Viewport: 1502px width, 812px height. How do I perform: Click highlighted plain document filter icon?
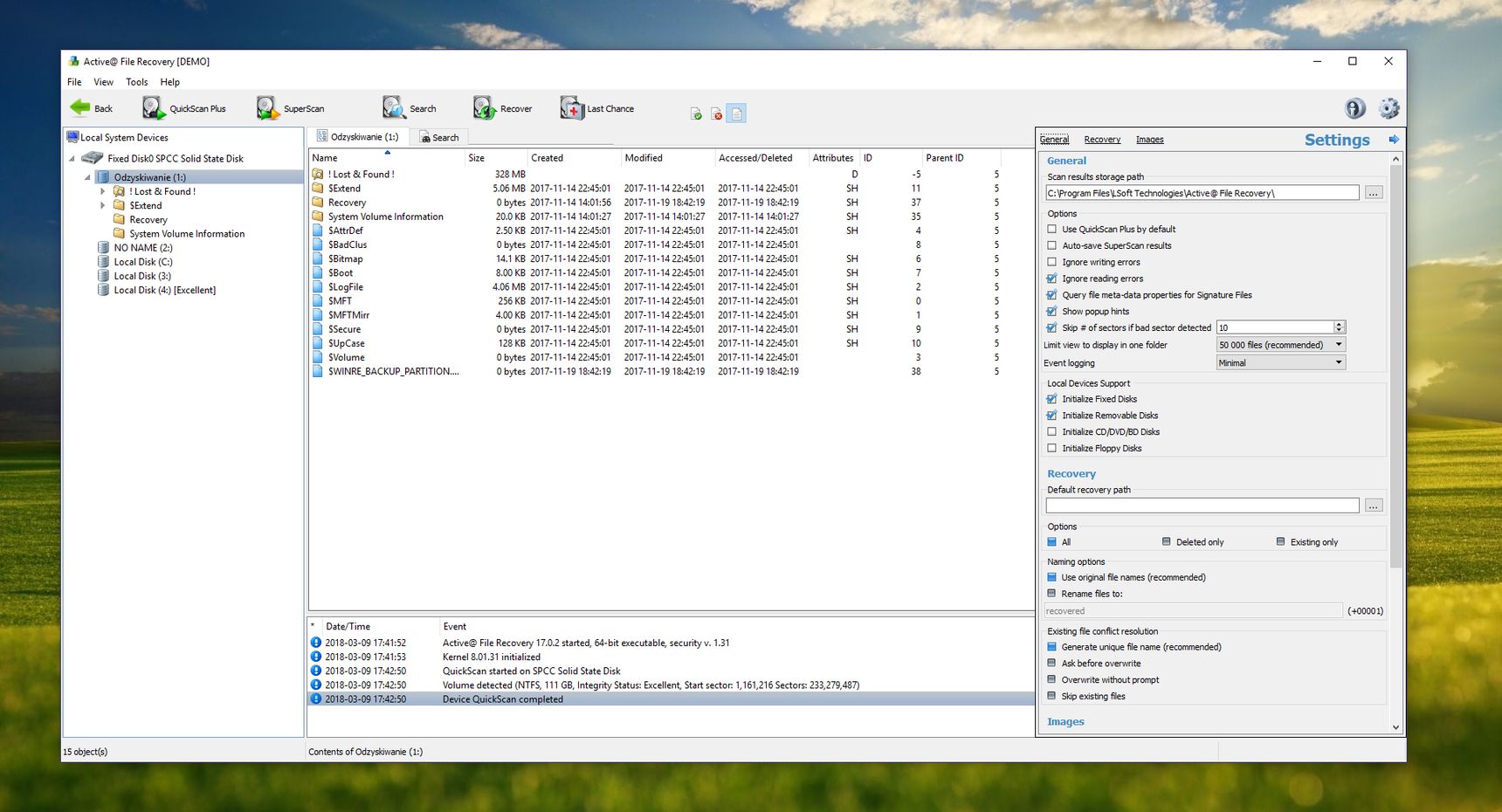tap(736, 114)
